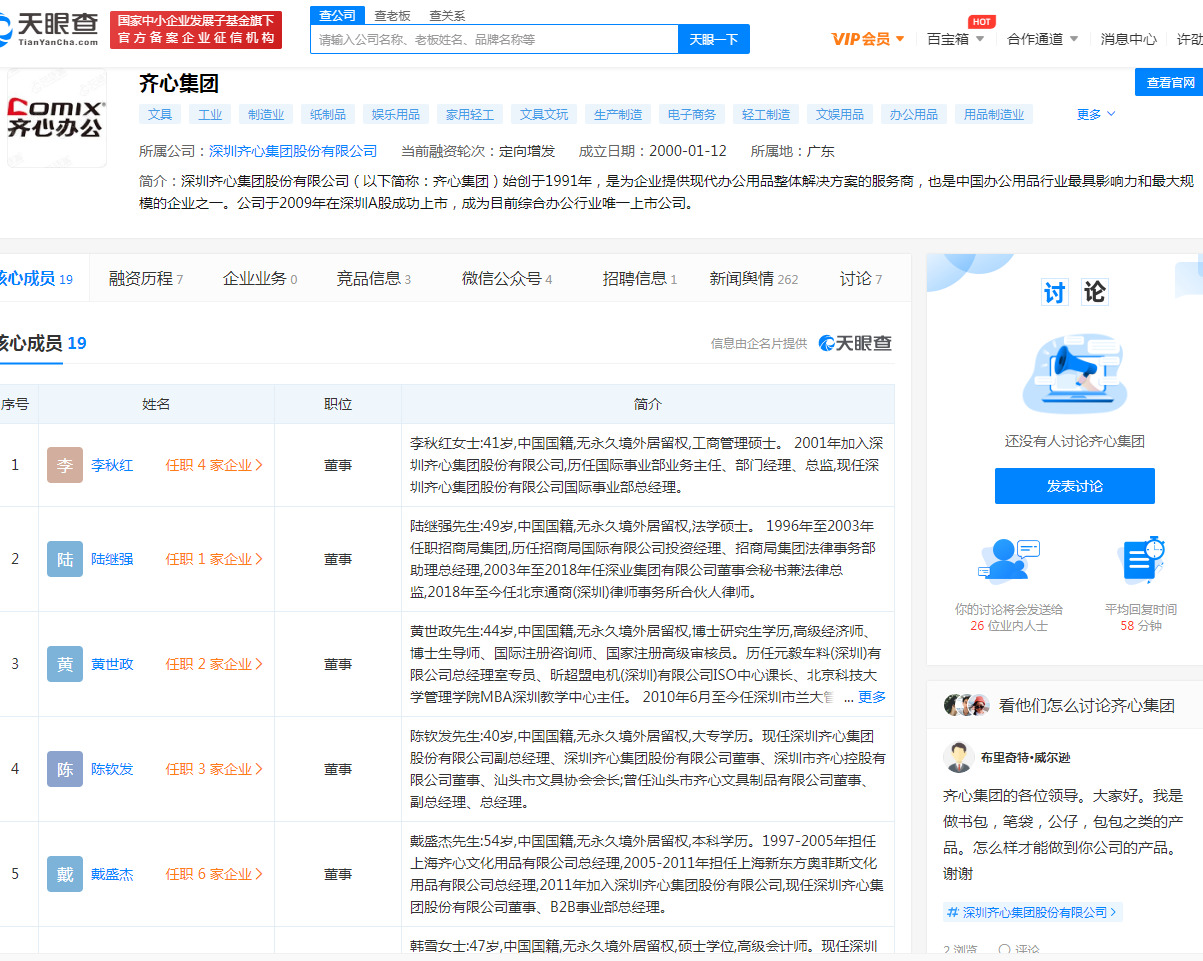Image resolution: width=1203 pixels, height=961 pixels.
Task: Expand 黄世政 bio with 更多 link
Action: [x=872, y=697]
